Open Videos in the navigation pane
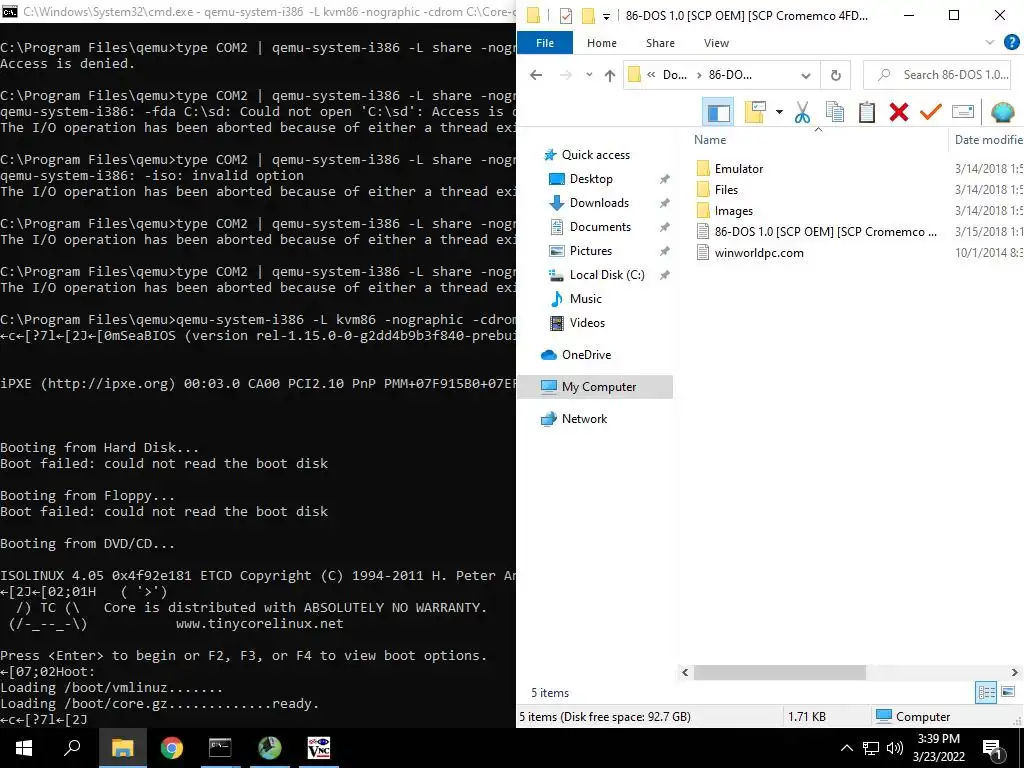Image resolution: width=1024 pixels, height=768 pixels. [587, 323]
